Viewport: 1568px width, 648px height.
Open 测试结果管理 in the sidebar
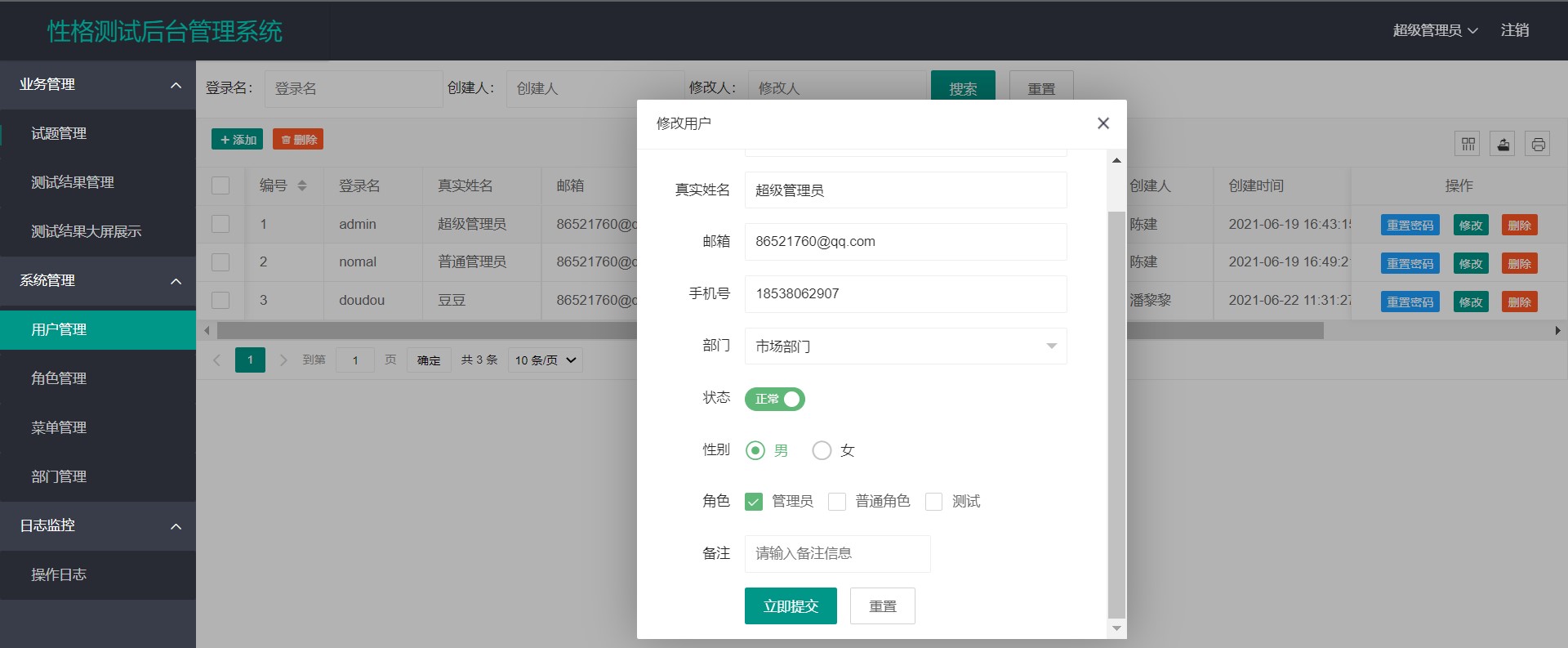[98, 183]
